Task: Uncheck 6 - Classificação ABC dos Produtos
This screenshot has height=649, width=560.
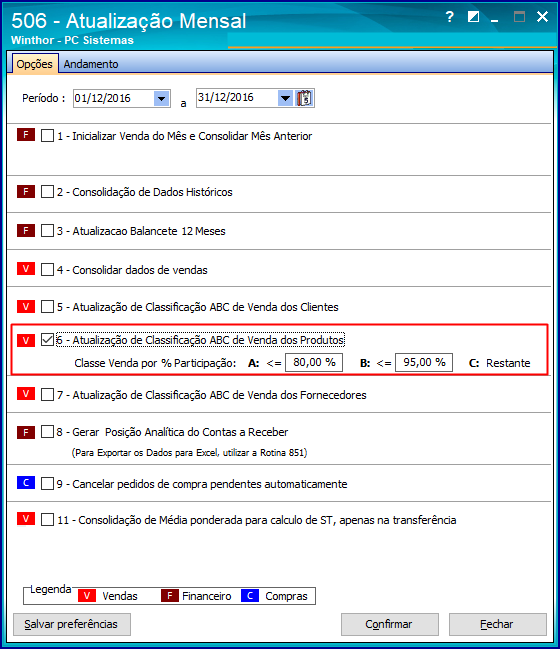Action: tap(48, 340)
